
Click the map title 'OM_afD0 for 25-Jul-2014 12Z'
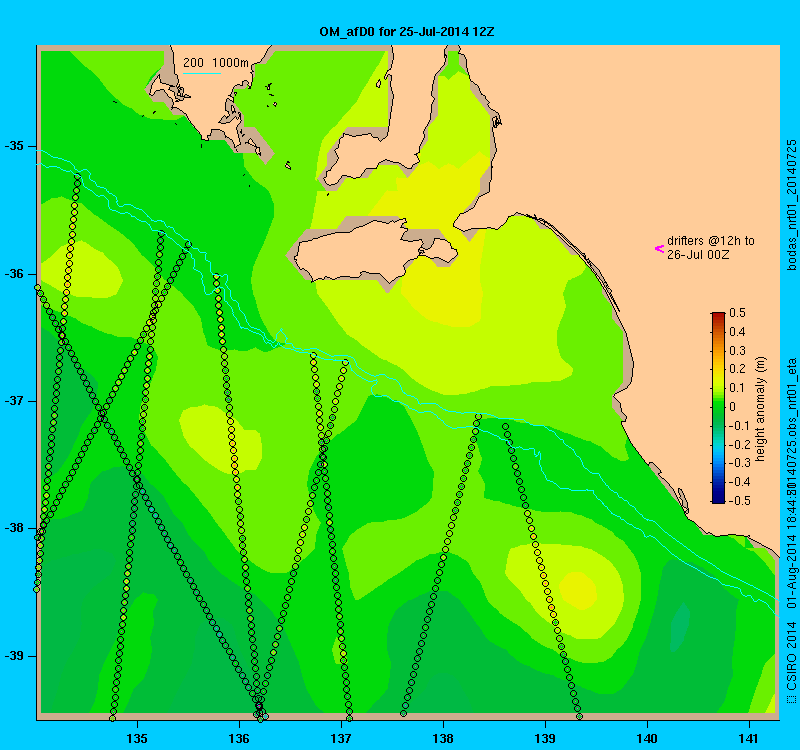click(407, 32)
